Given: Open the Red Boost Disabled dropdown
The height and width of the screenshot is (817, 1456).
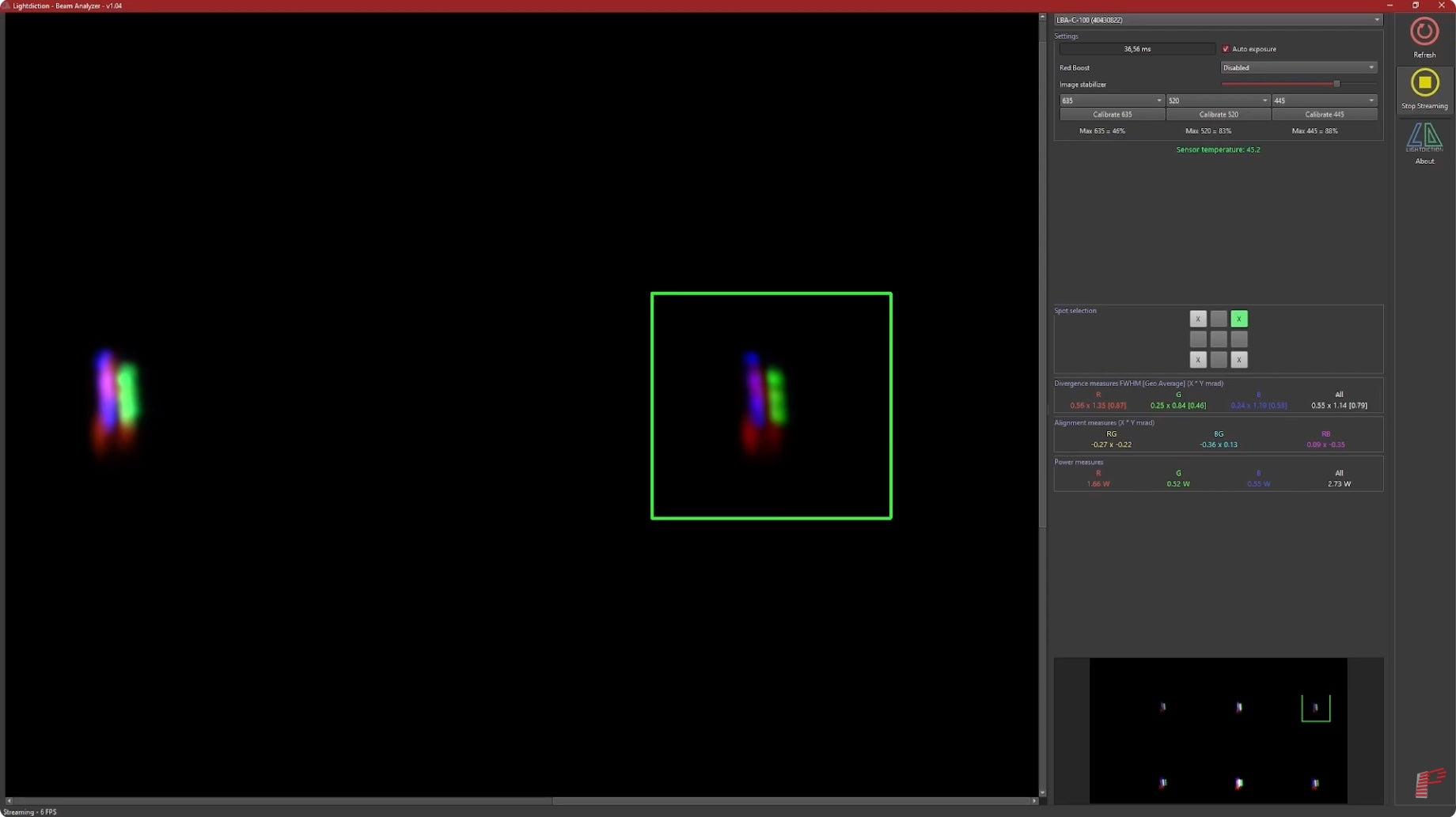Looking at the screenshot, I should pos(1299,68).
